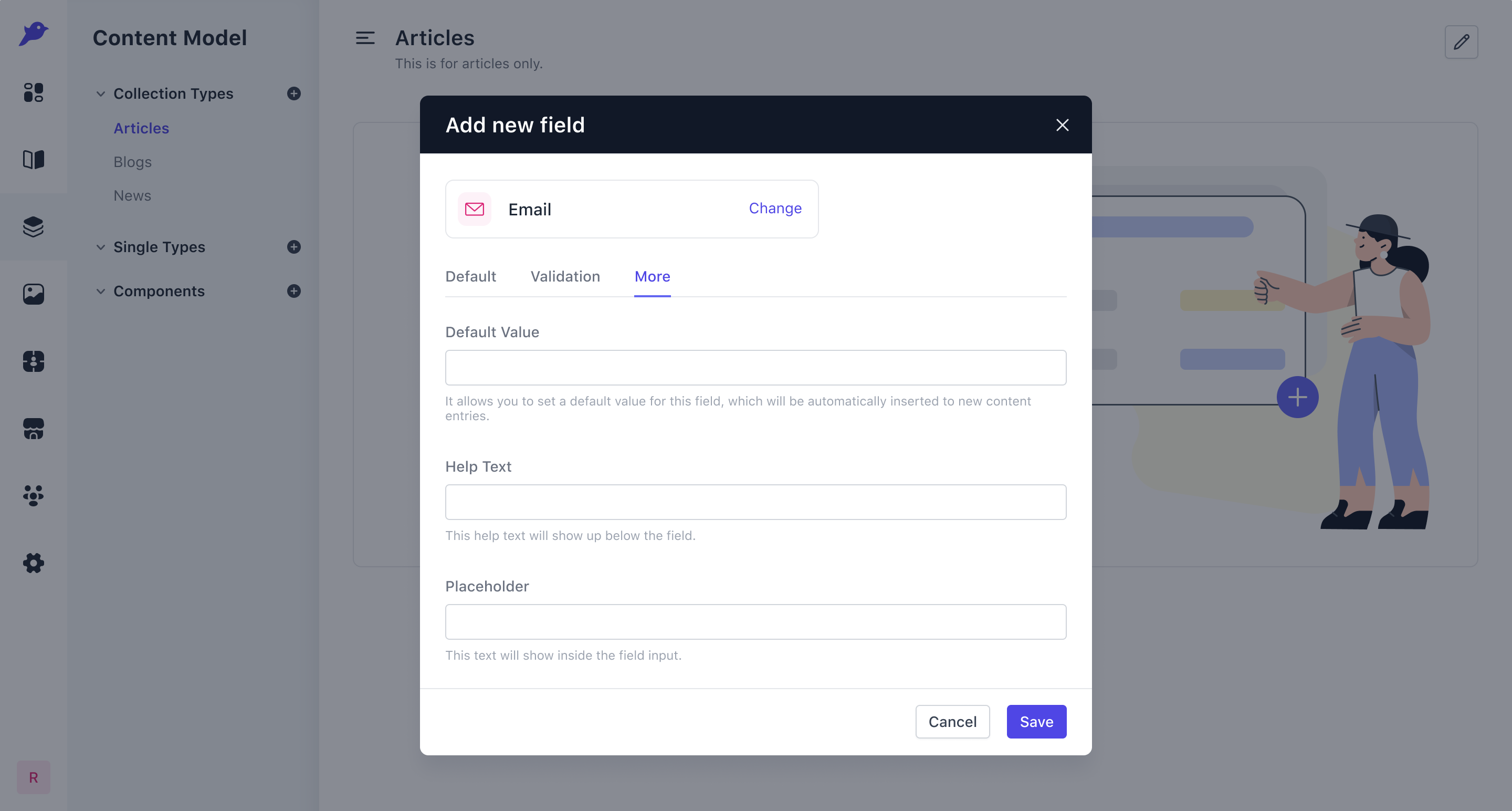Open the dashboard grid icon in sidebar
The width and height of the screenshot is (1512, 811).
coord(34,92)
